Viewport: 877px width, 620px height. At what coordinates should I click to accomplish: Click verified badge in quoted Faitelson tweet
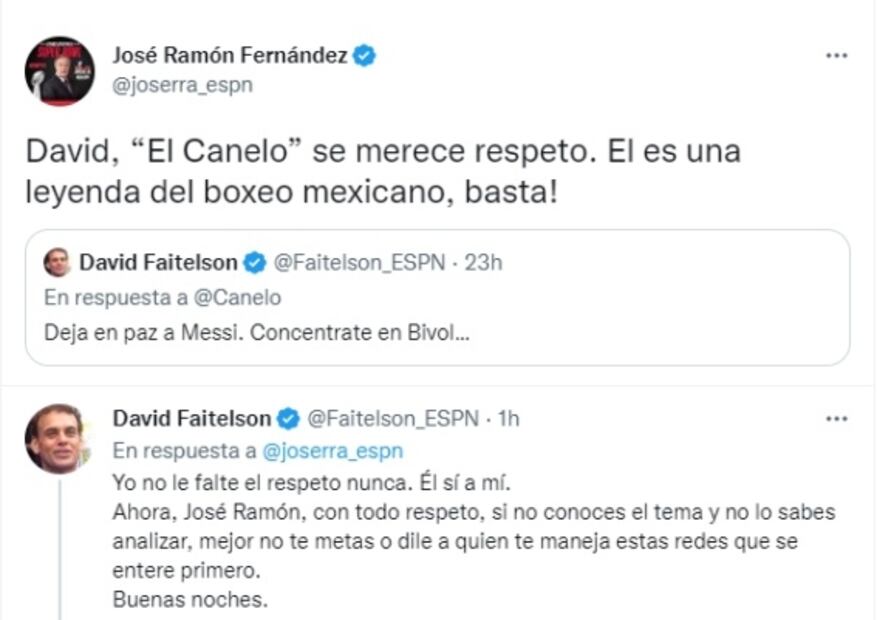255,263
